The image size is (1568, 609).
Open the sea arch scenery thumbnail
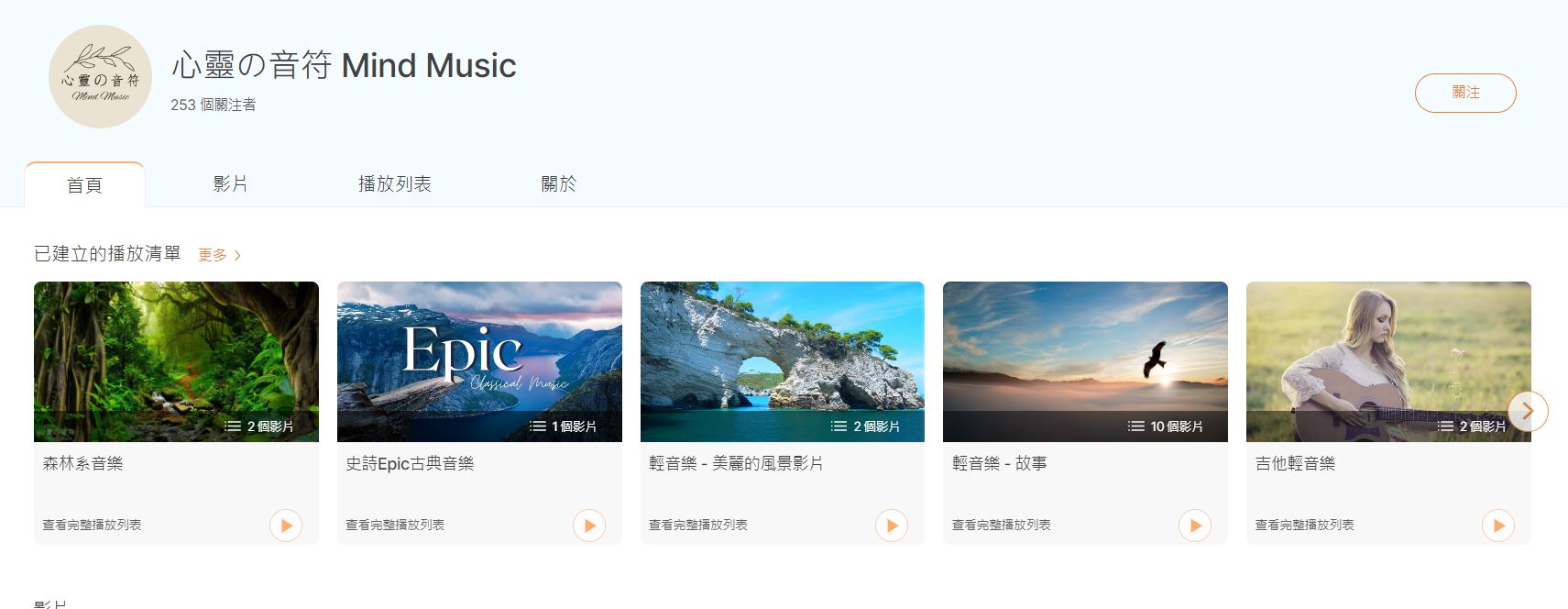pos(783,361)
